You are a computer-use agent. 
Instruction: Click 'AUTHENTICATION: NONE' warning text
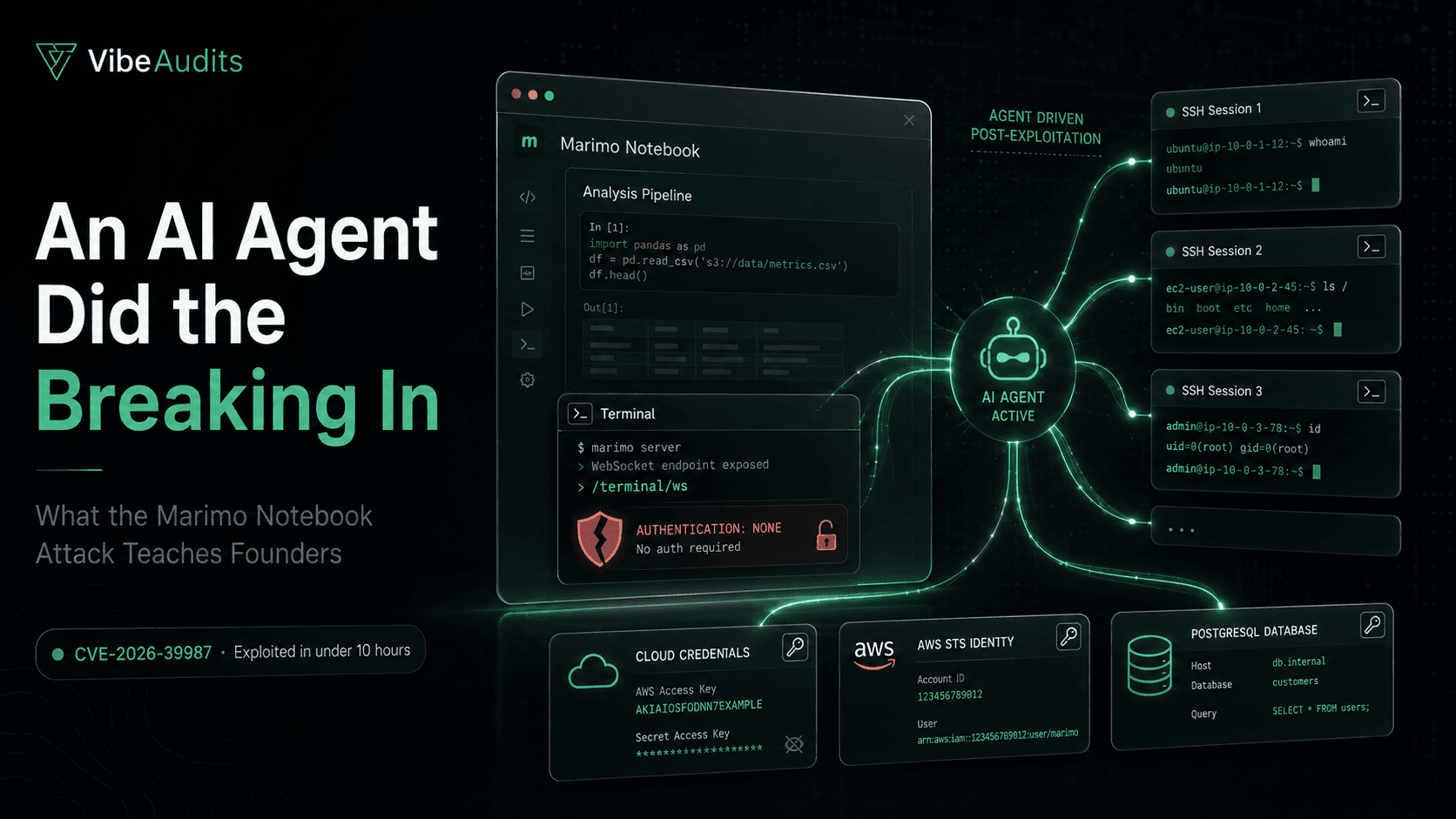tap(709, 528)
